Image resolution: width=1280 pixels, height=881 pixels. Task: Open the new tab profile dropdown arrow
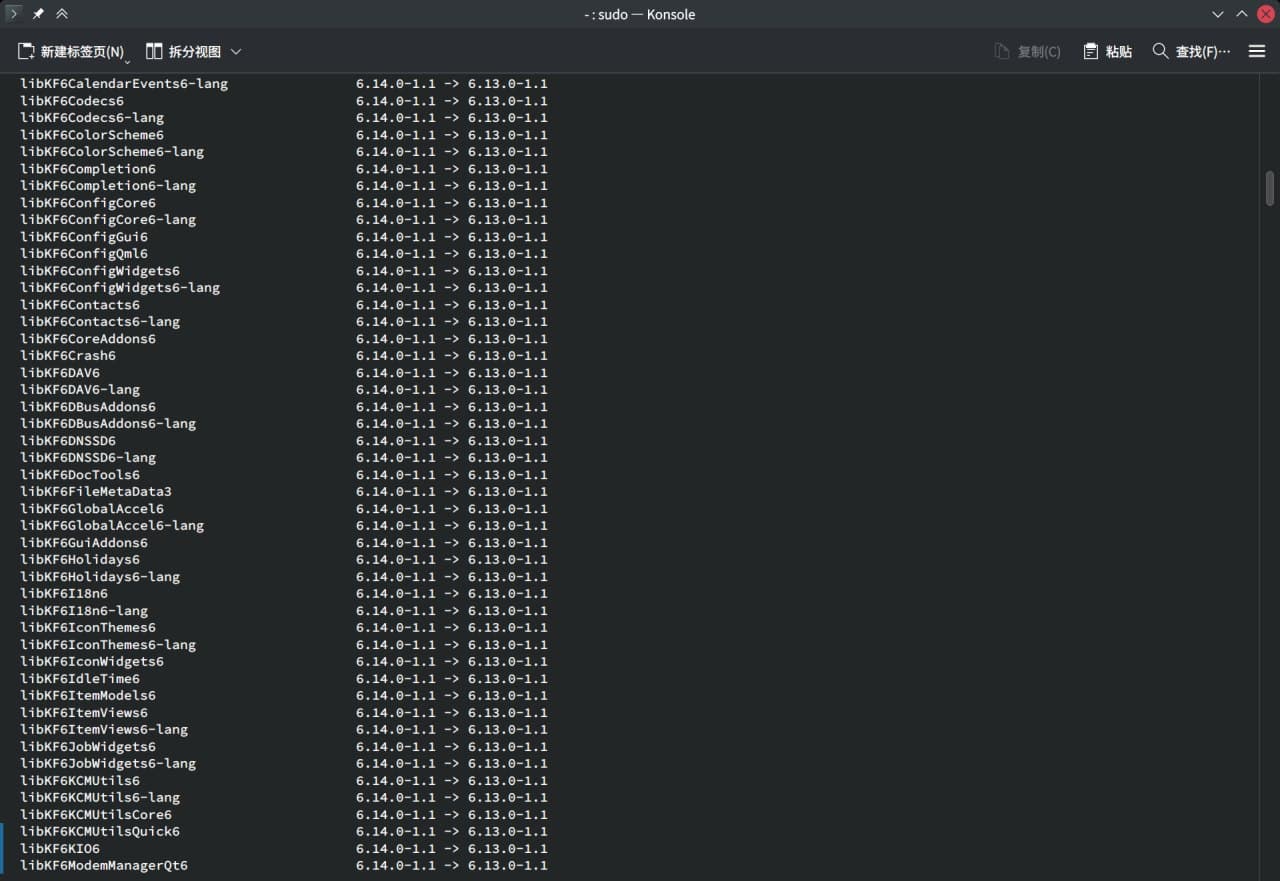tap(128, 60)
